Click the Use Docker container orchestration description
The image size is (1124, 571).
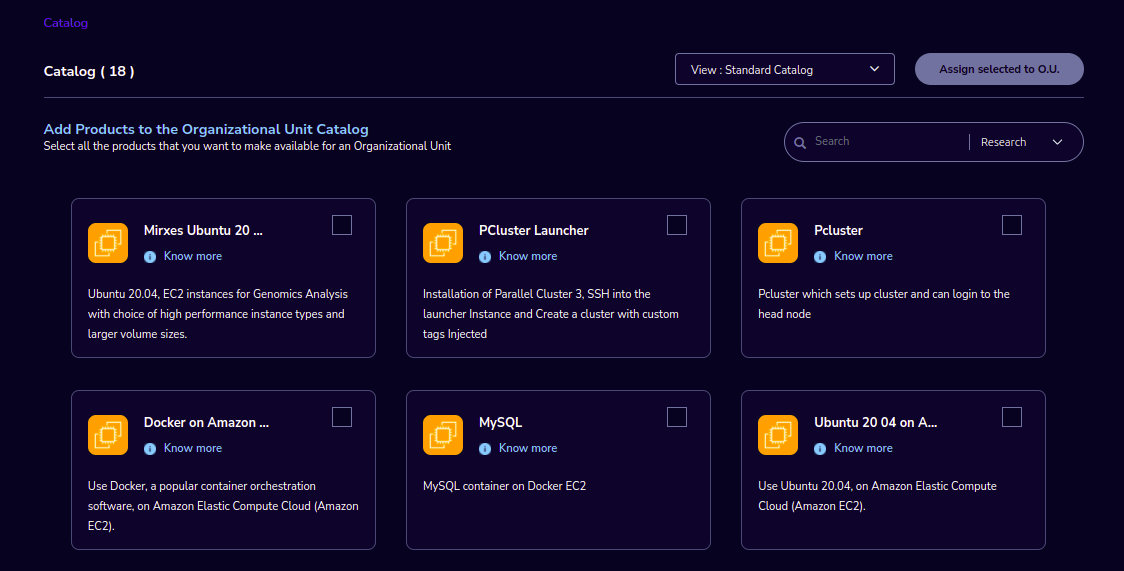pyautogui.click(x=223, y=506)
